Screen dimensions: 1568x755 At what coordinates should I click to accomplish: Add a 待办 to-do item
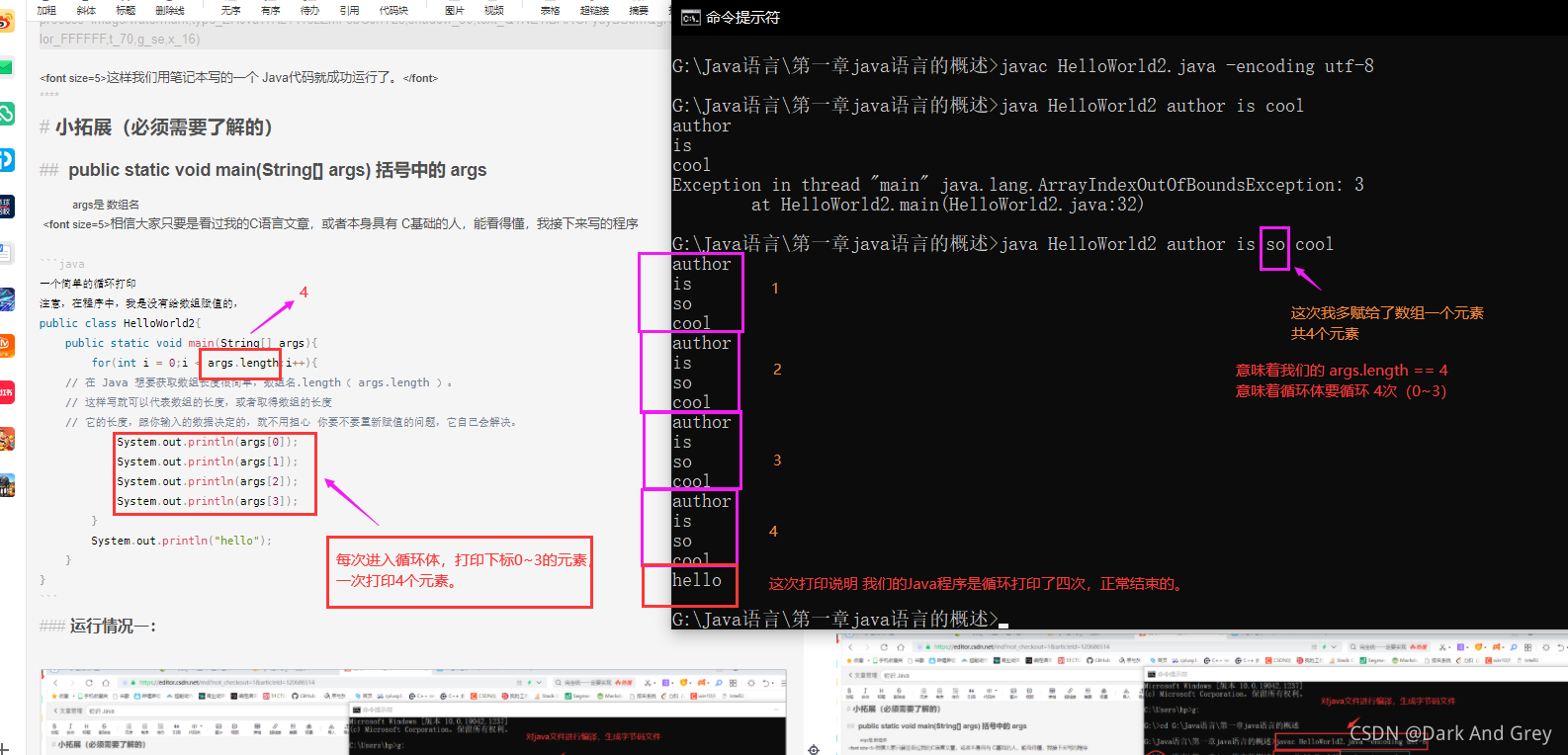click(x=310, y=10)
